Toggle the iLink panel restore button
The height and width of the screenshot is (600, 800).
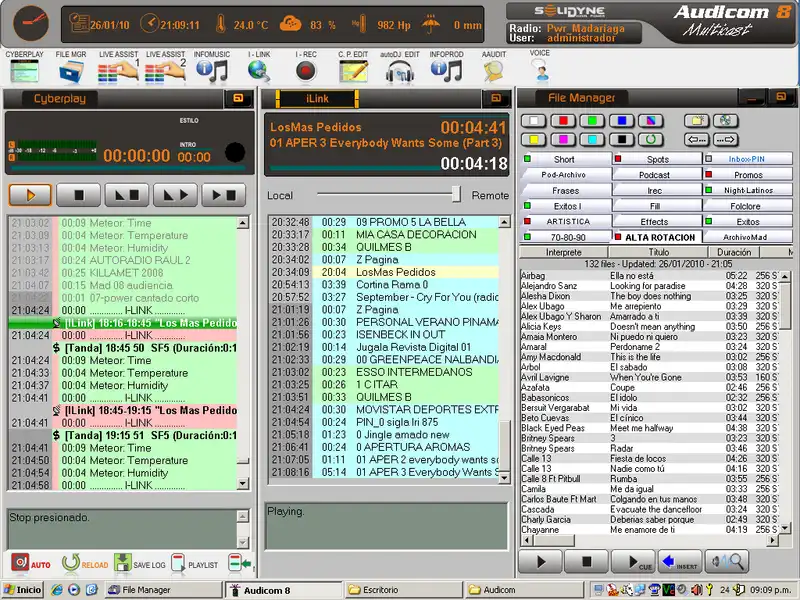coord(496,98)
